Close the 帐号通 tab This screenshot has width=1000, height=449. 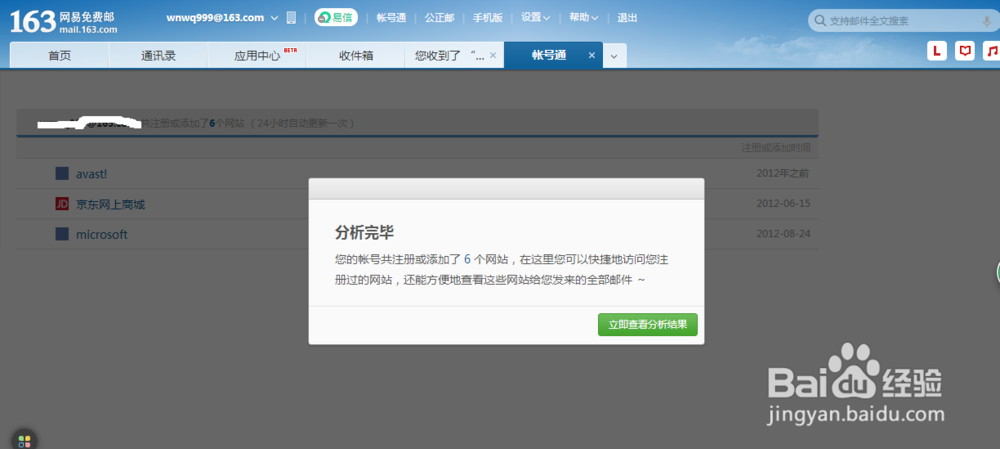tap(591, 55)
